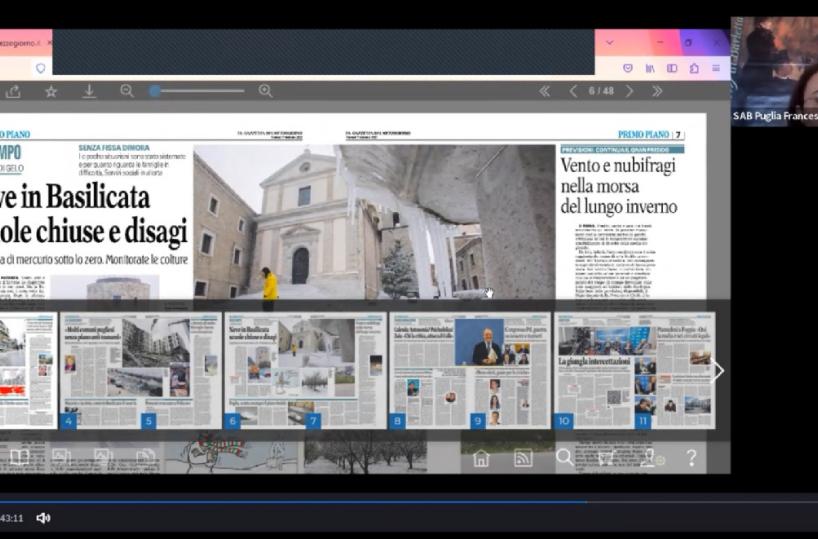The width and height of the screenshot is (818, 539).
Task: Open the user account icon
Action: 648,458
